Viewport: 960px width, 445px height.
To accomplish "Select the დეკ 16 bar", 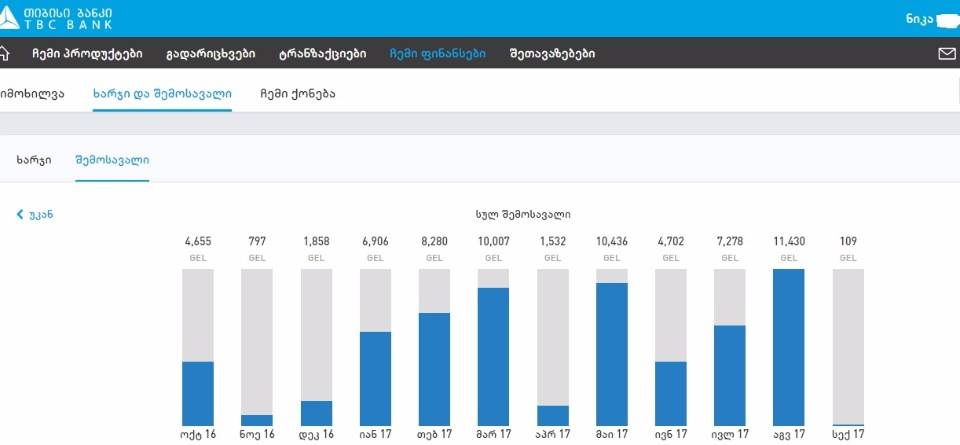I will pyautogui.click(x=316, y=347).
